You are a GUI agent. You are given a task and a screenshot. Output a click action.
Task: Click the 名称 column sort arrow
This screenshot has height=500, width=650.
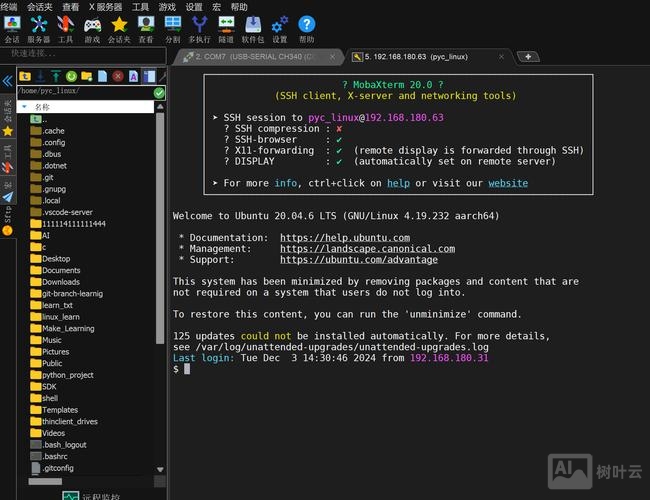[x=24, y=107]
